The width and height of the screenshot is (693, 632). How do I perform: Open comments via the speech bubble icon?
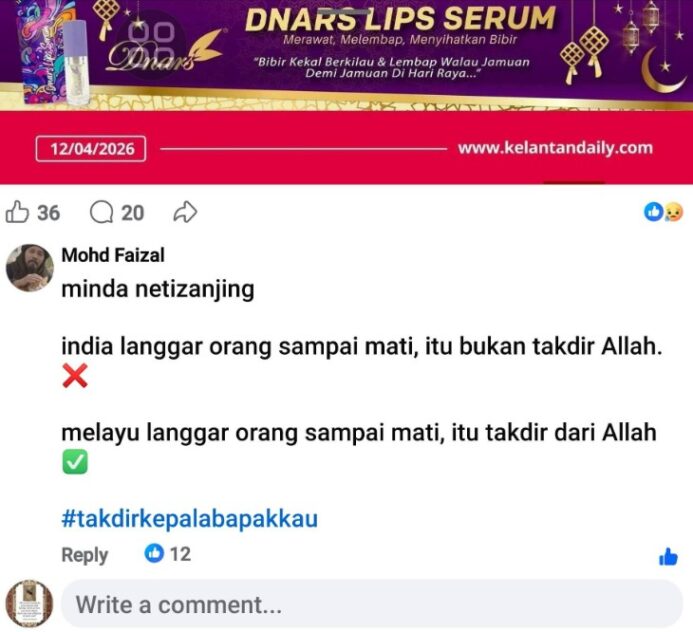click(102, 213)
